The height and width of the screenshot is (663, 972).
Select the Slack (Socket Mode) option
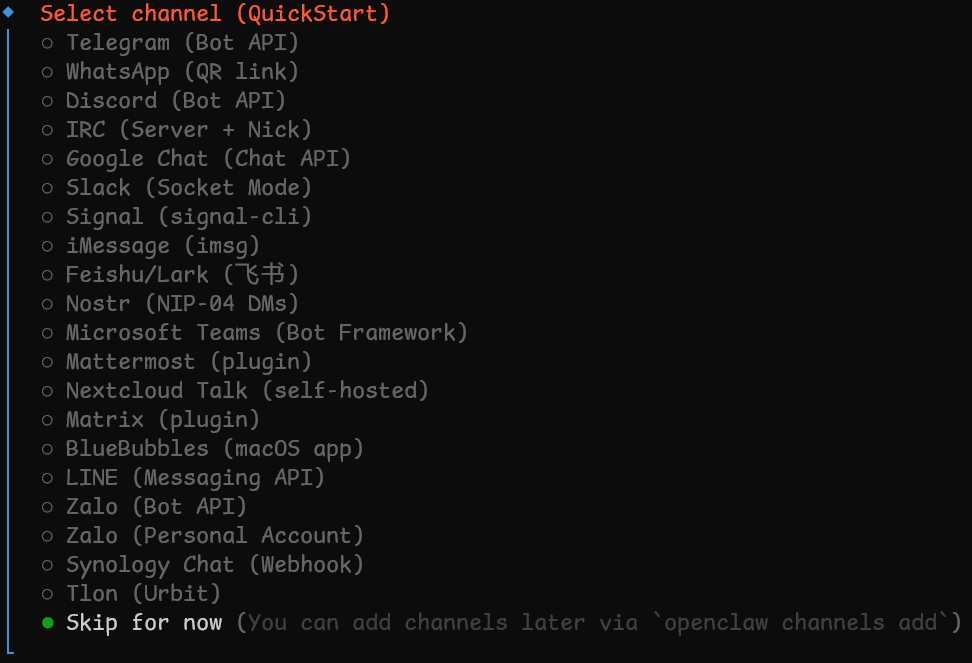click(188, 188)
